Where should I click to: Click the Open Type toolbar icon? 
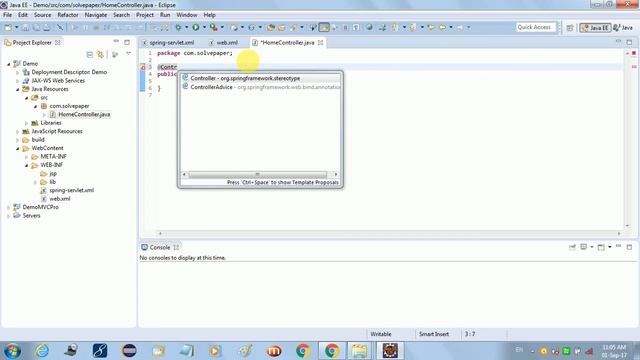pos(271,27)
